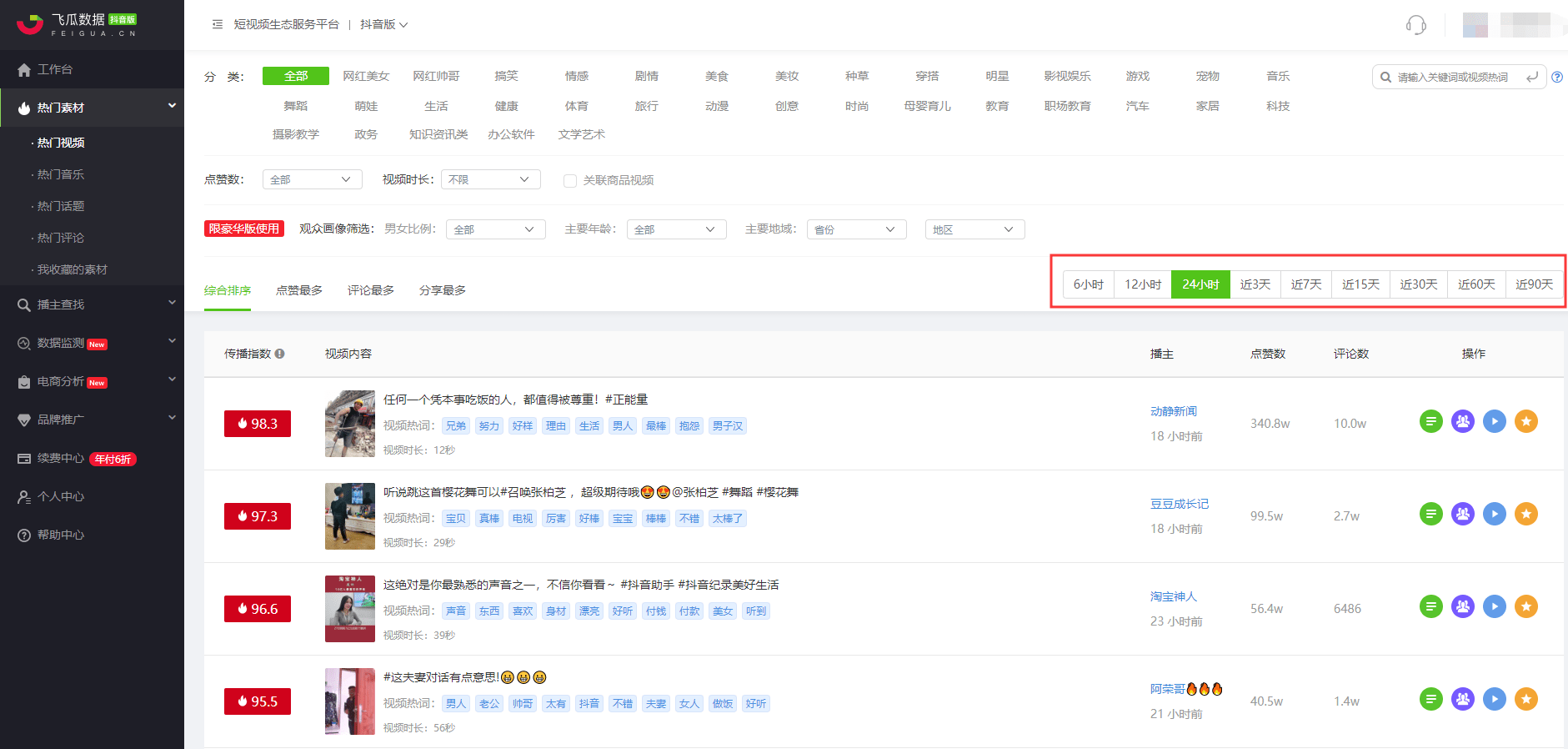The height and width of the screenshot is (749, 1568).
Task: Switch to the 综合排序 tab
Action: tap(228, 290)
